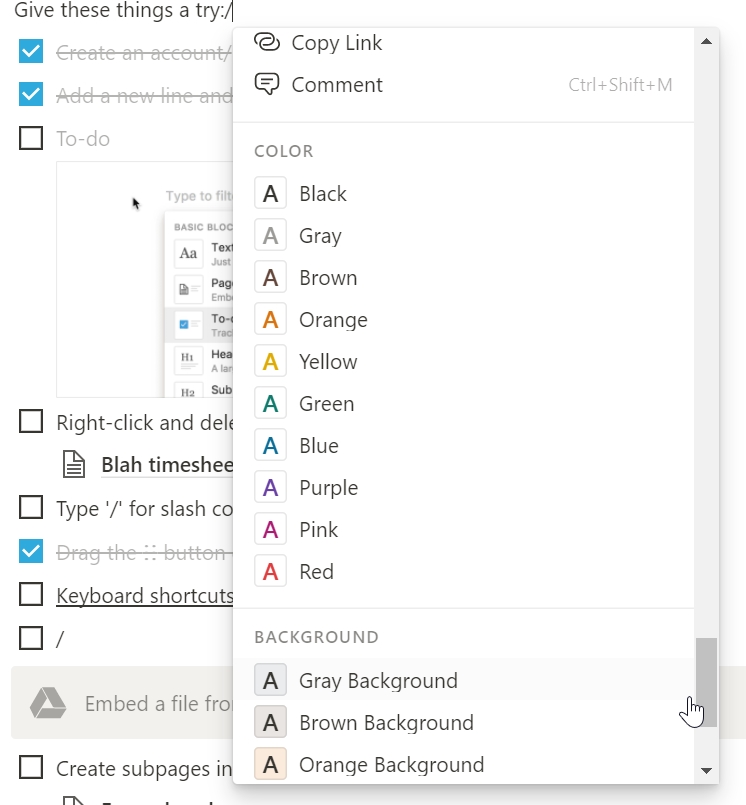Open the Keyboard shortcuts link

(x=144, y=596)
